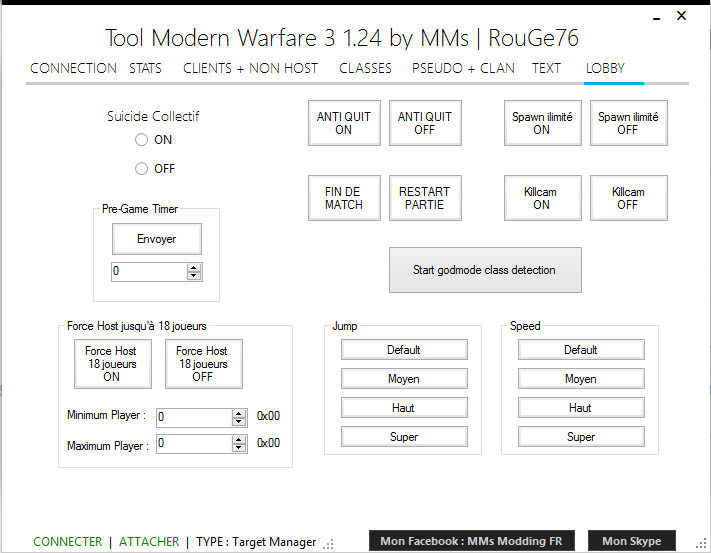Click green CONNECTER link
Image resolution: width=711 pixels, height=553 pixels.
click(68, 542)
